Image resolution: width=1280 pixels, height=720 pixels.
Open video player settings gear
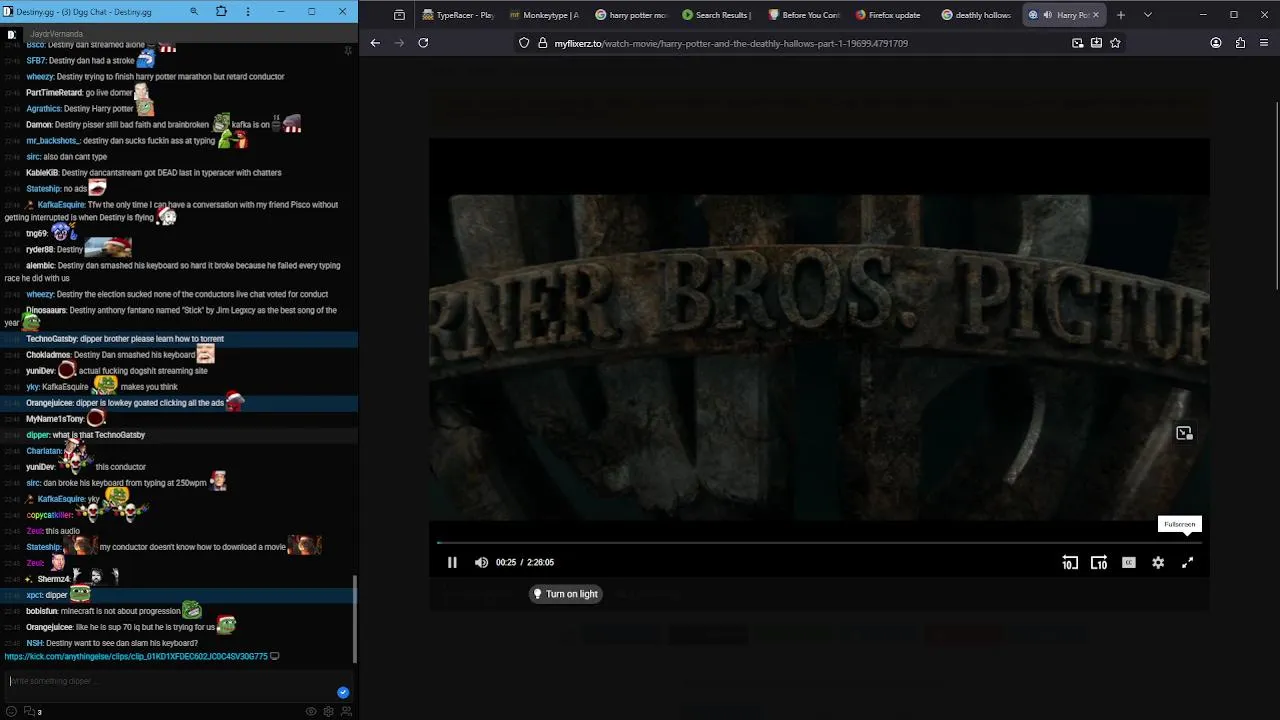point(1158,563)
